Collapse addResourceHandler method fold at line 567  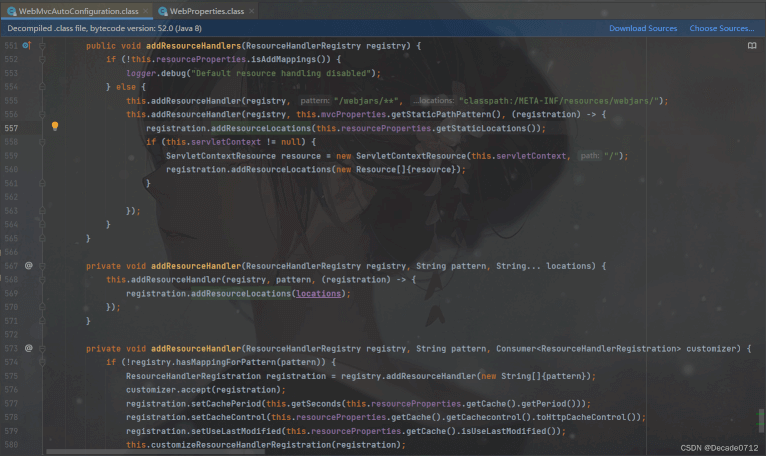pos(43,266)
